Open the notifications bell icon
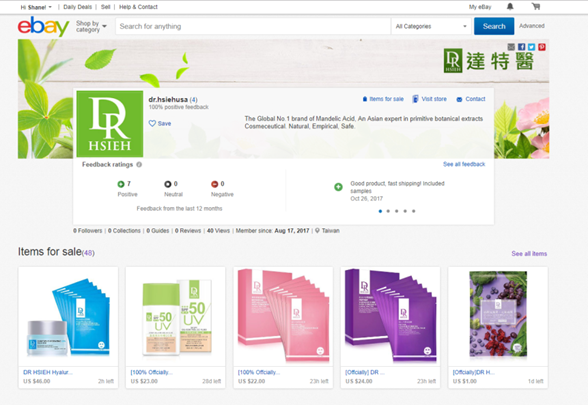Screen dimensions: 588x405 [x=510, y=6]
